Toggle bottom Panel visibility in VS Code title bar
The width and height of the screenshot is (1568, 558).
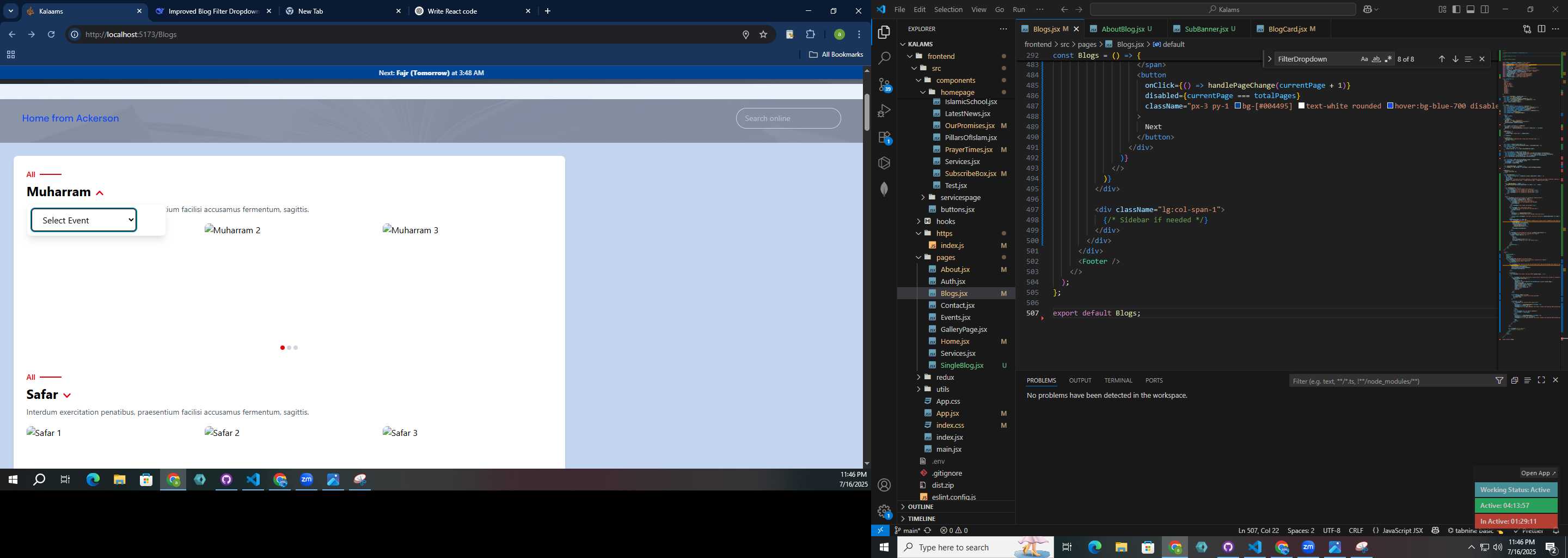pos(1470,10)
